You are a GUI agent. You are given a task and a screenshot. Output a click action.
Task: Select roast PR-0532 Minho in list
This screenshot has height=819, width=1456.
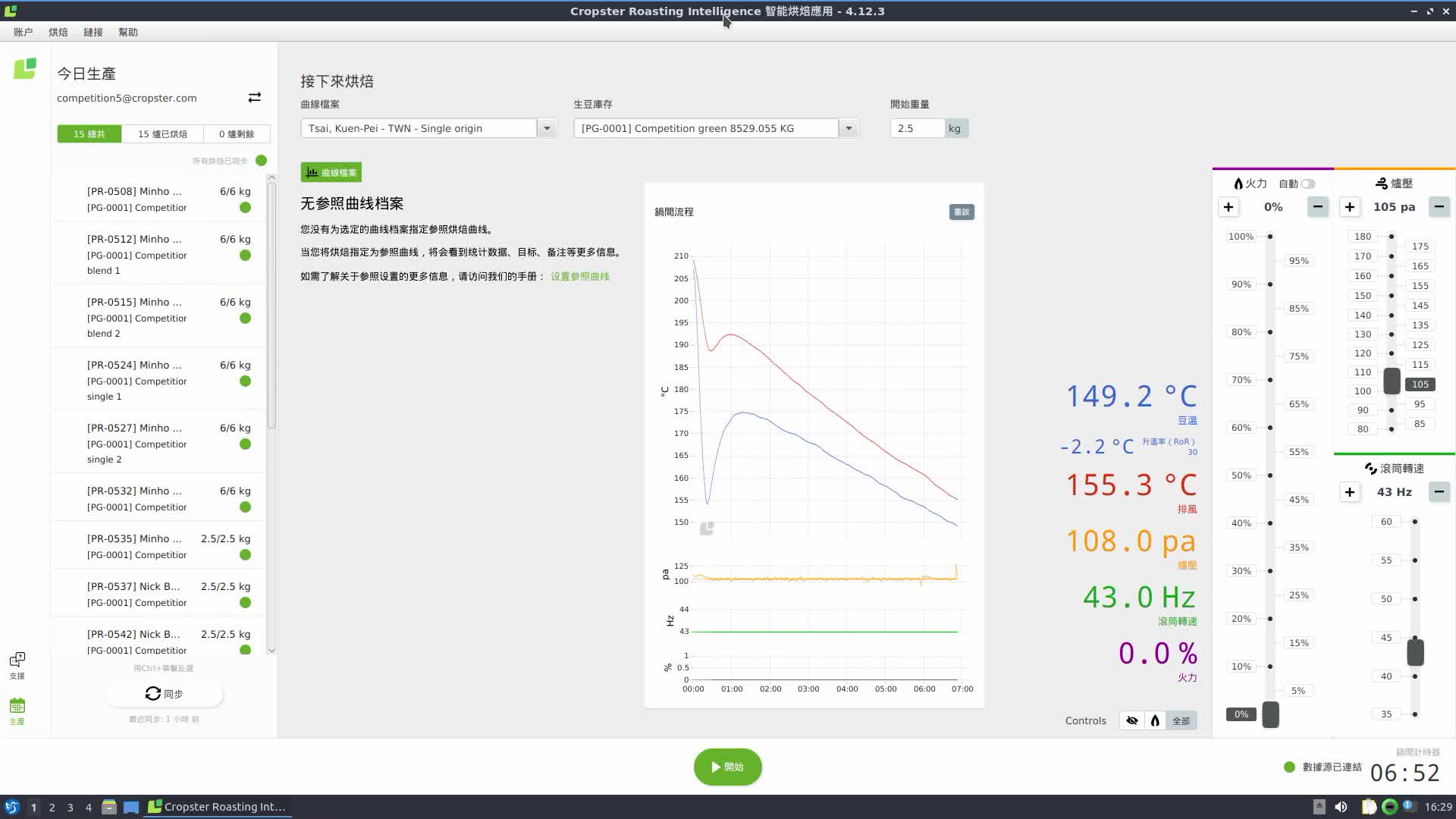159,499
